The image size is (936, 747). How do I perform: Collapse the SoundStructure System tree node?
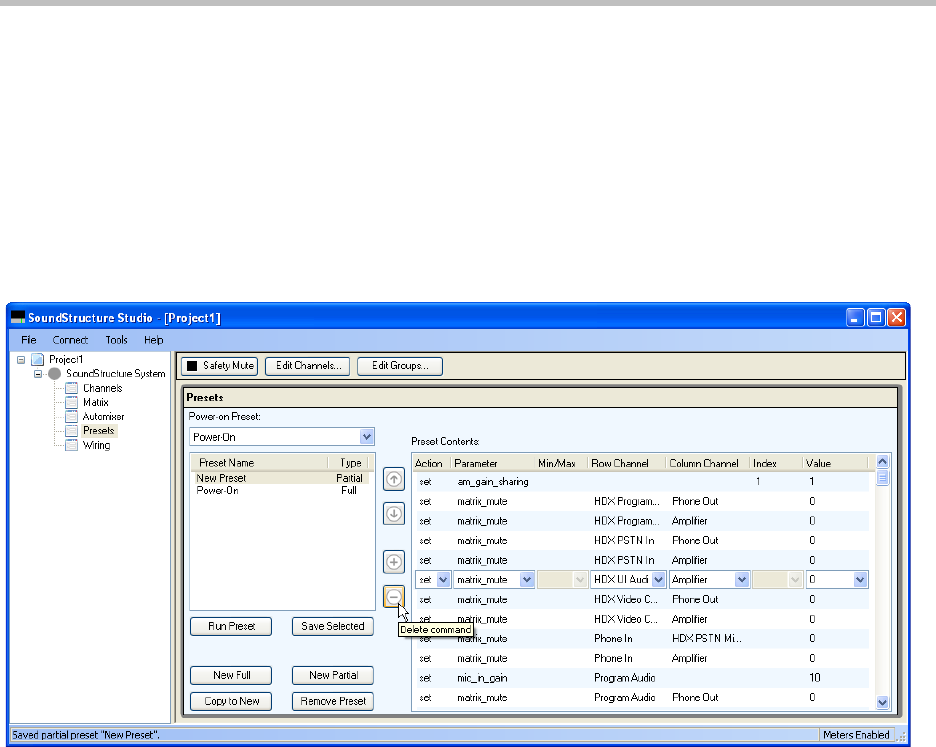coord(38,373)
